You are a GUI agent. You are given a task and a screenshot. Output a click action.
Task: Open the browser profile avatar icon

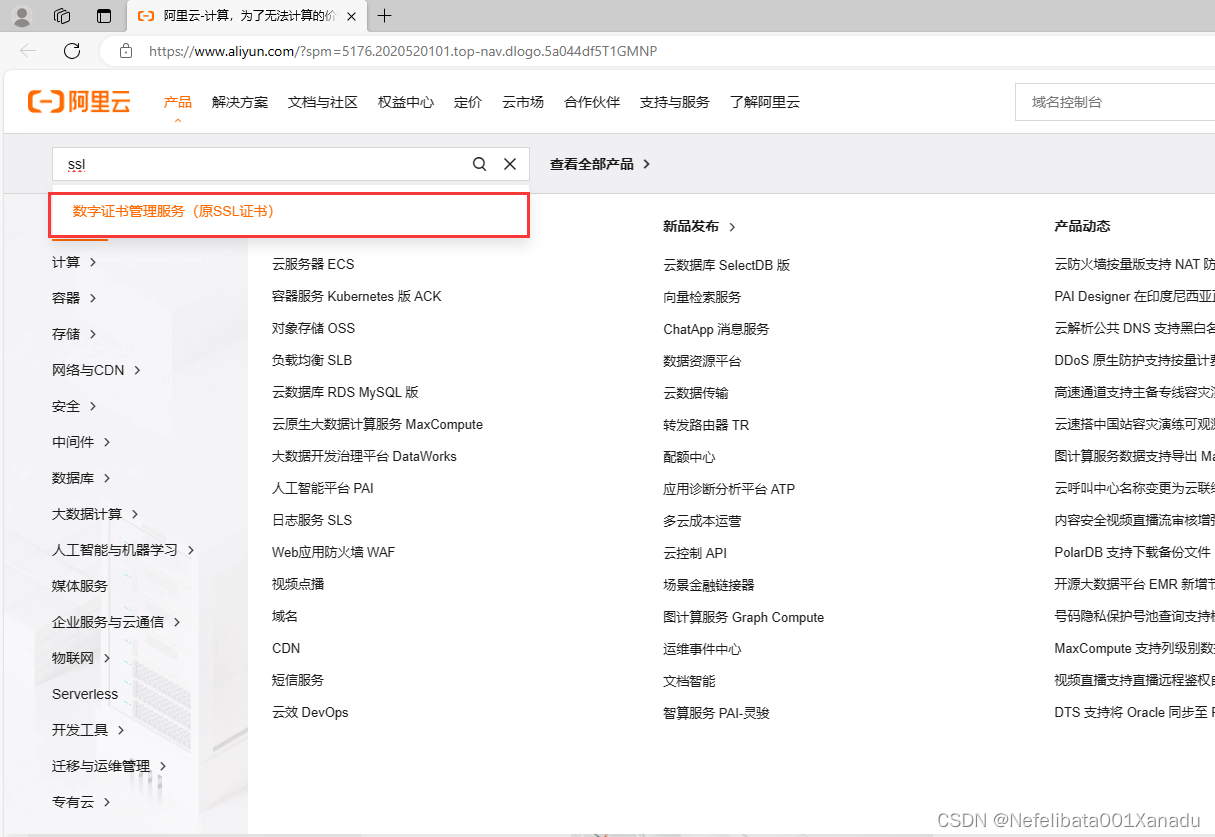[x=22, y=16]
